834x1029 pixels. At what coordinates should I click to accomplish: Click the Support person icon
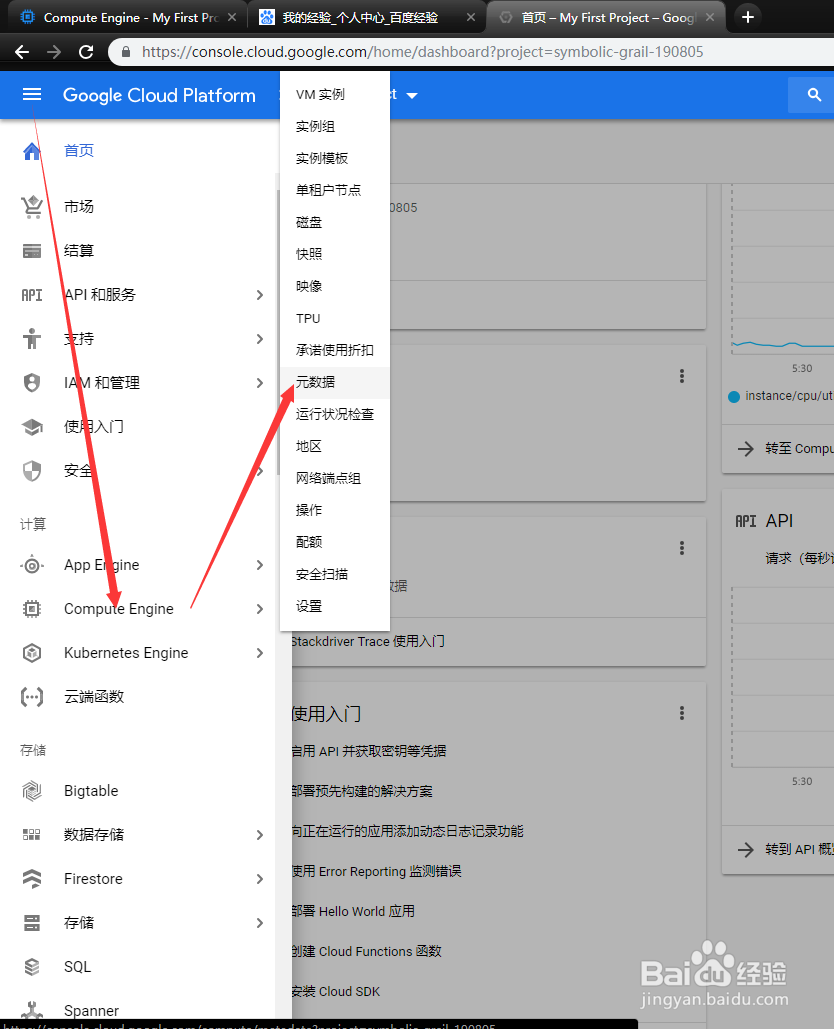31,339
